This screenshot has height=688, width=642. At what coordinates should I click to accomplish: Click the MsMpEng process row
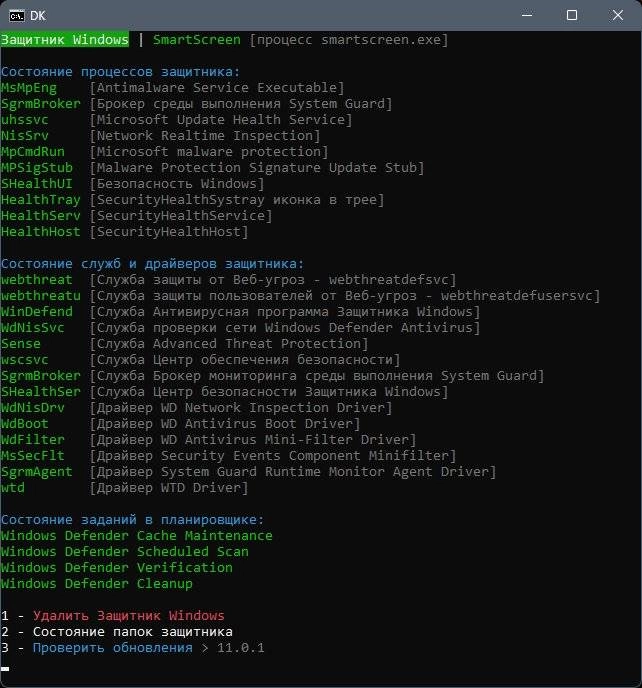coord(172,88)
